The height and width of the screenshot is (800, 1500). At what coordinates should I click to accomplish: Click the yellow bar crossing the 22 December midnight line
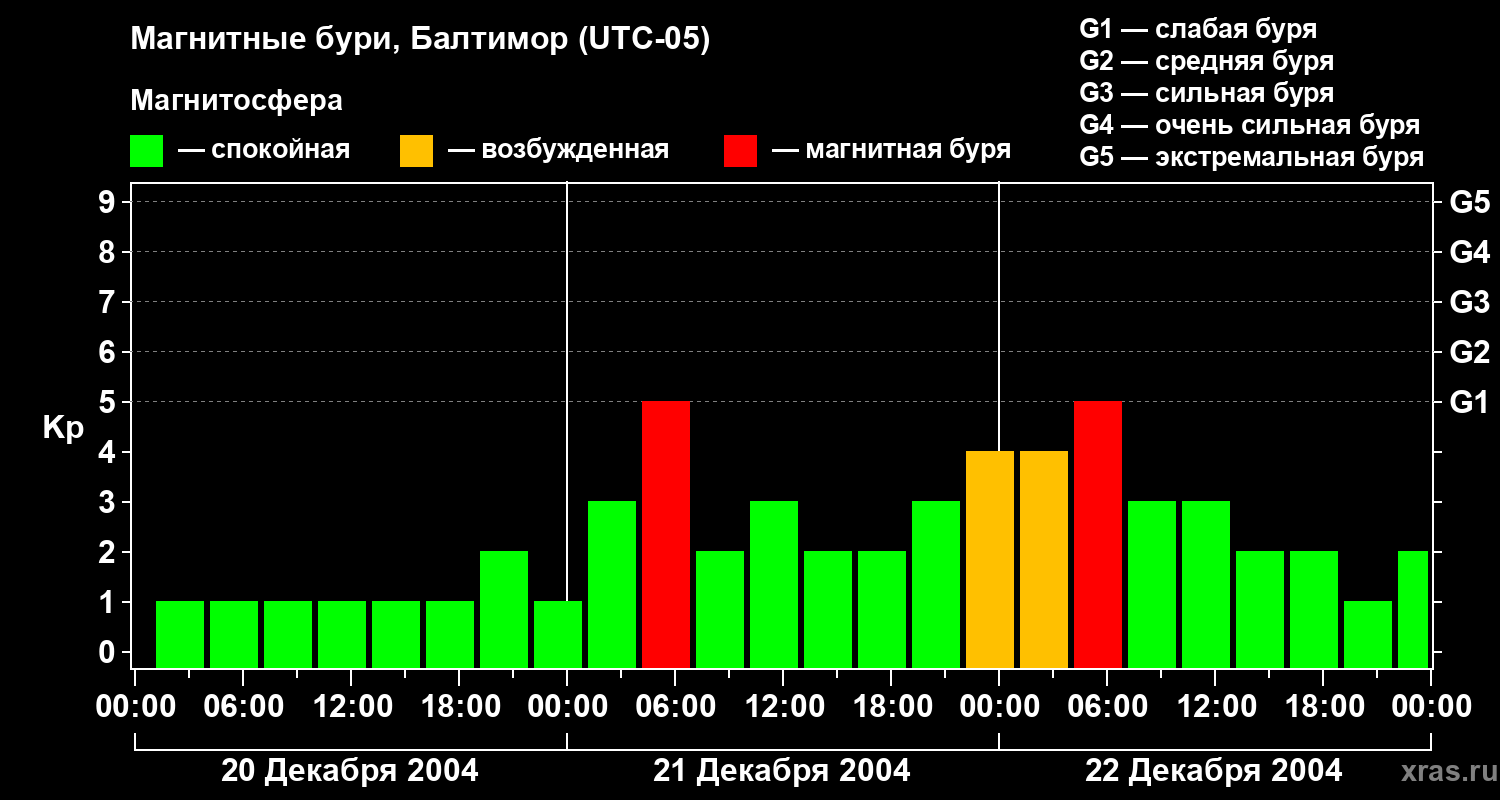coord(990,559)
